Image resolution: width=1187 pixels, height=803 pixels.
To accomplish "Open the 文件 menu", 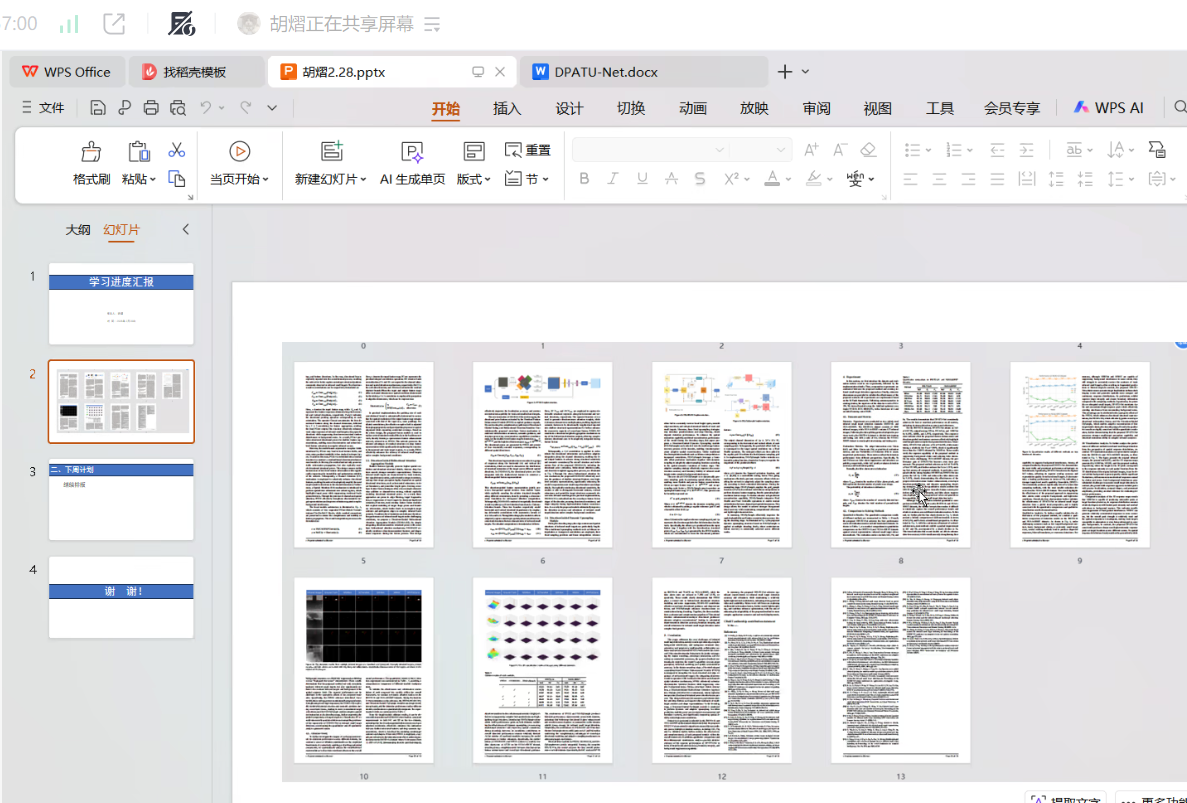I will [43, 108].
